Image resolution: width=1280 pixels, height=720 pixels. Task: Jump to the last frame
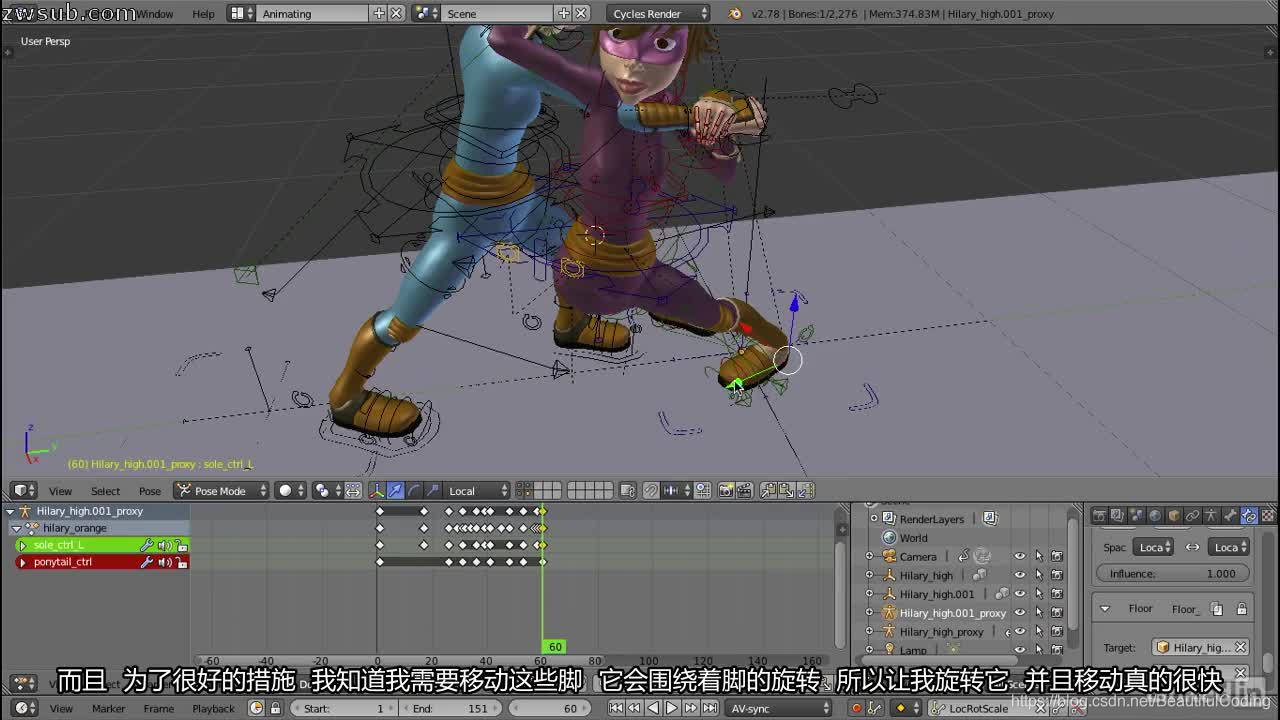click(710, 708)
